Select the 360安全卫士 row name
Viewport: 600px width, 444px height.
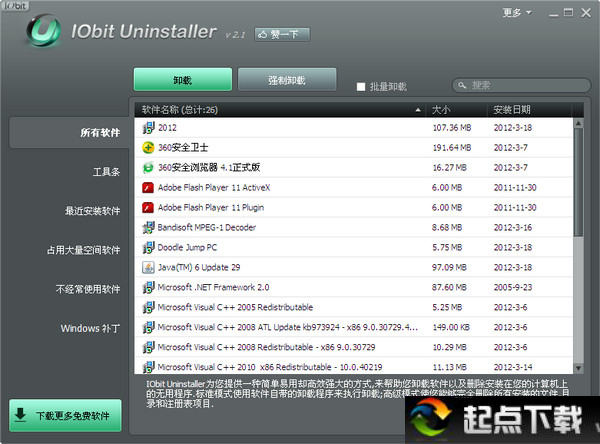coord(183,148)
